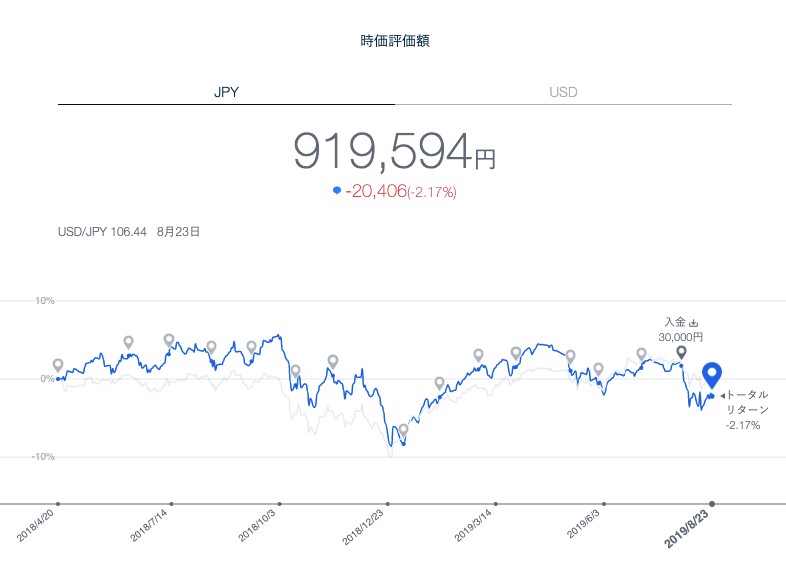This screenshot has width=786, height=565.
Task: Click the deposit icon beside the 入金 label
Action: coord(693,323)
